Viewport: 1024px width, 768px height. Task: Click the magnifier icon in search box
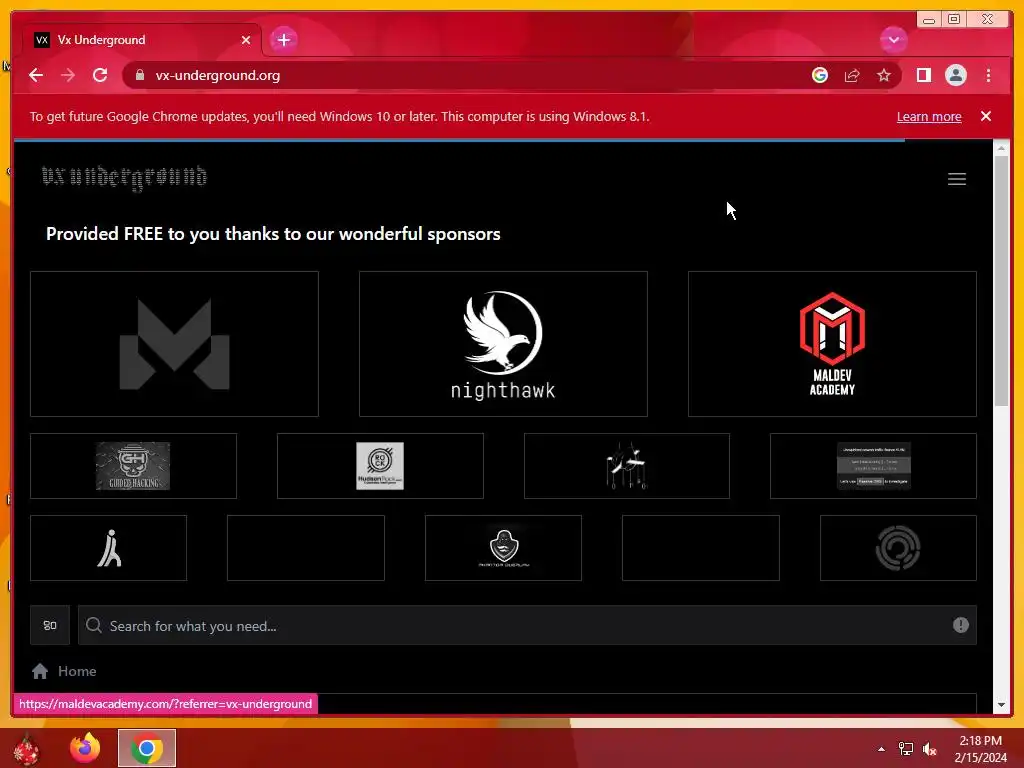93,625
